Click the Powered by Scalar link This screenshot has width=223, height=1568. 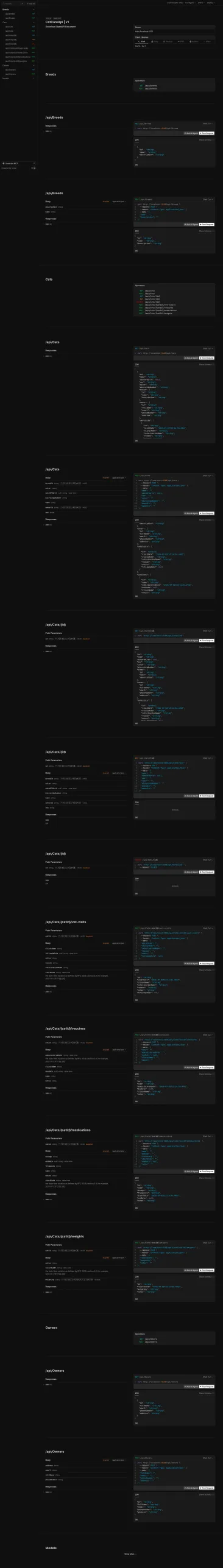click(9, 168)
